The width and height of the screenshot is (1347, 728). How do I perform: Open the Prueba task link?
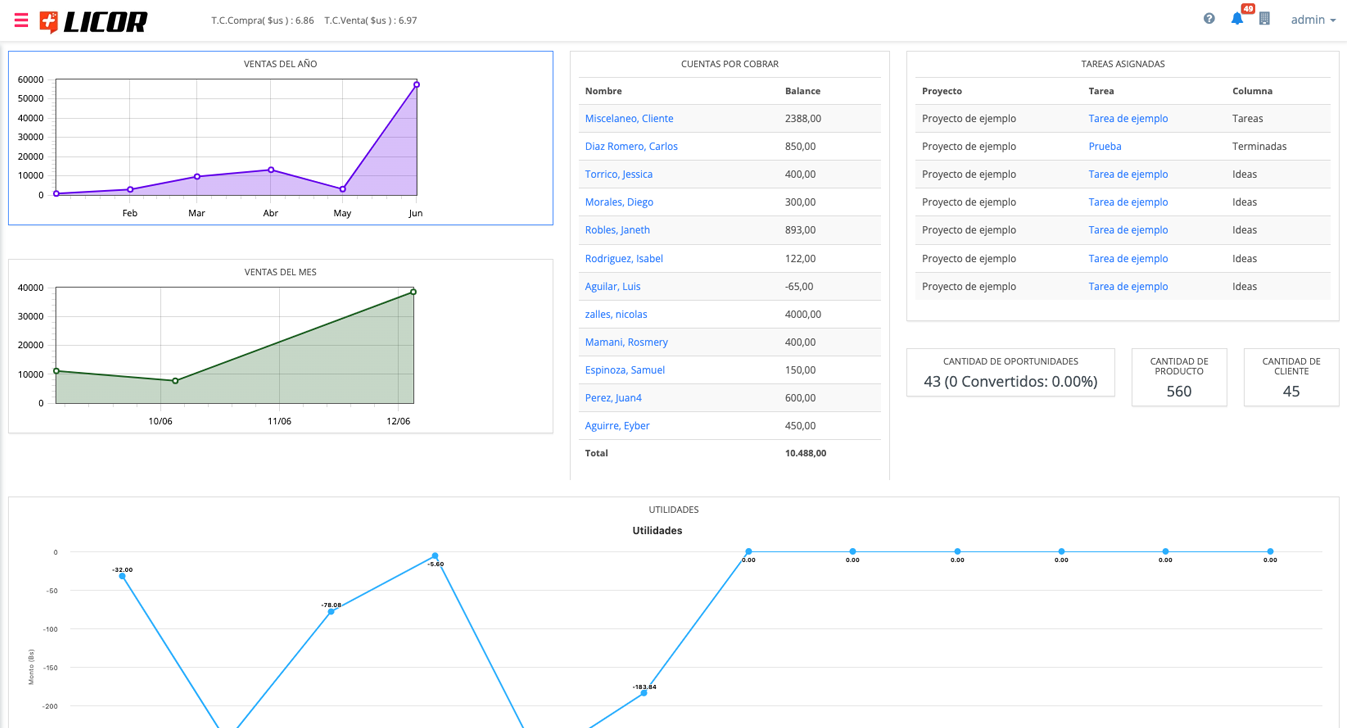coord(1104,146)
